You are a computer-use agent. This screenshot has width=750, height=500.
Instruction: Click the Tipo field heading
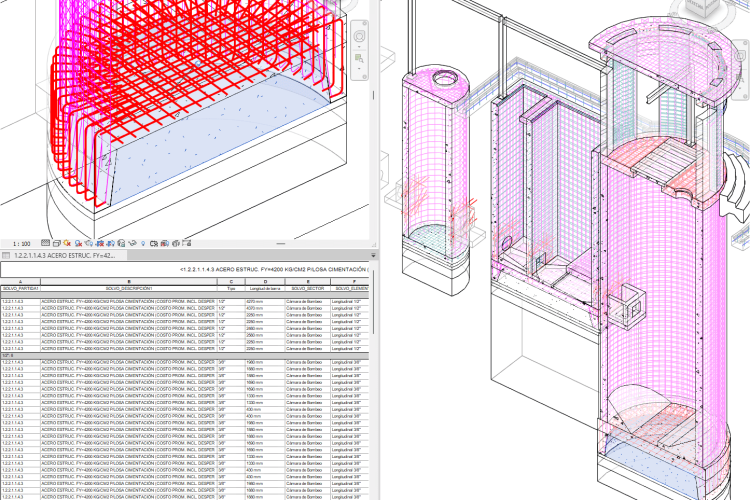pos(232,289)
